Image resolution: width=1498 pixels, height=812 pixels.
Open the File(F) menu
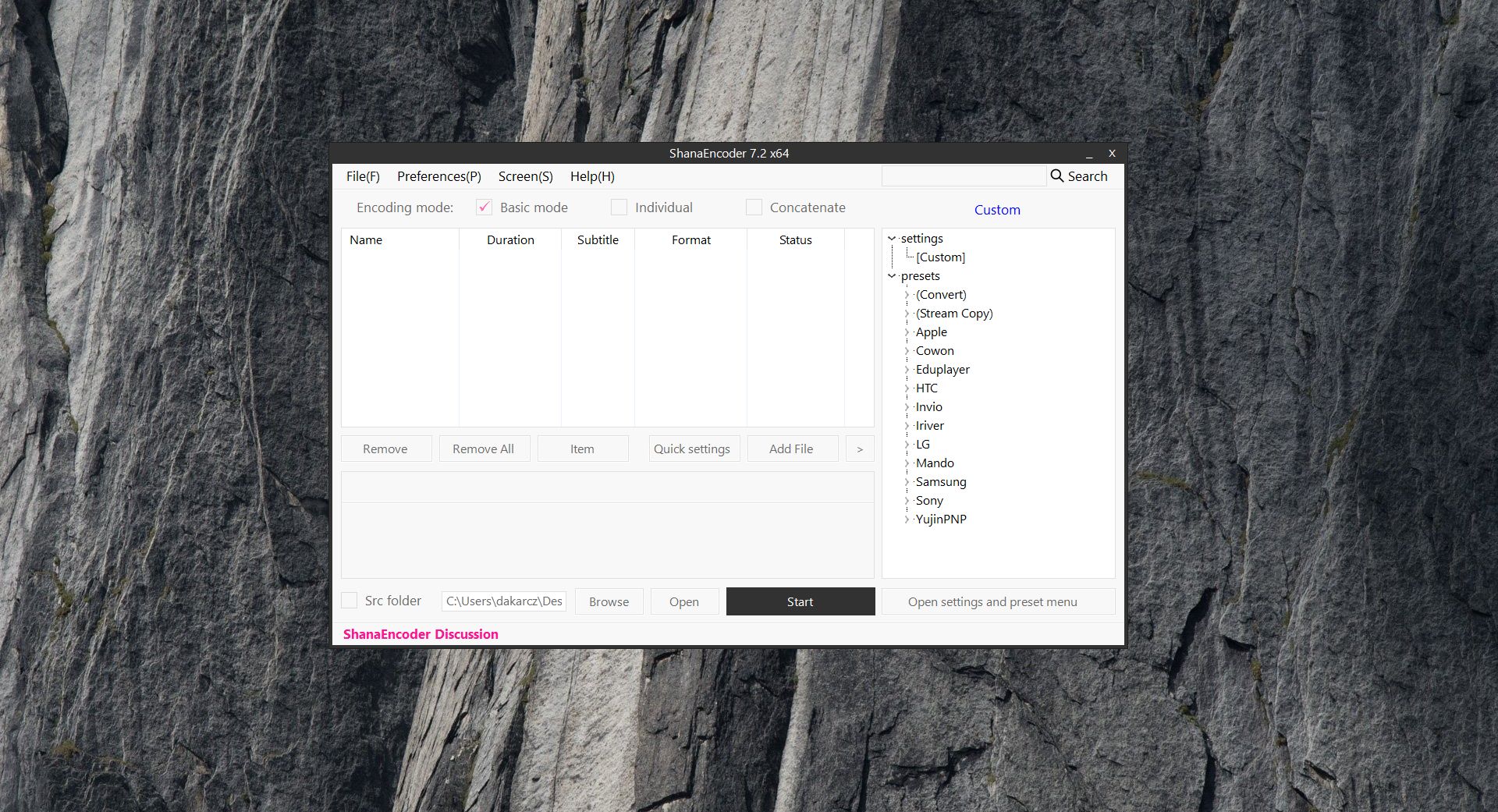[363, 176]
